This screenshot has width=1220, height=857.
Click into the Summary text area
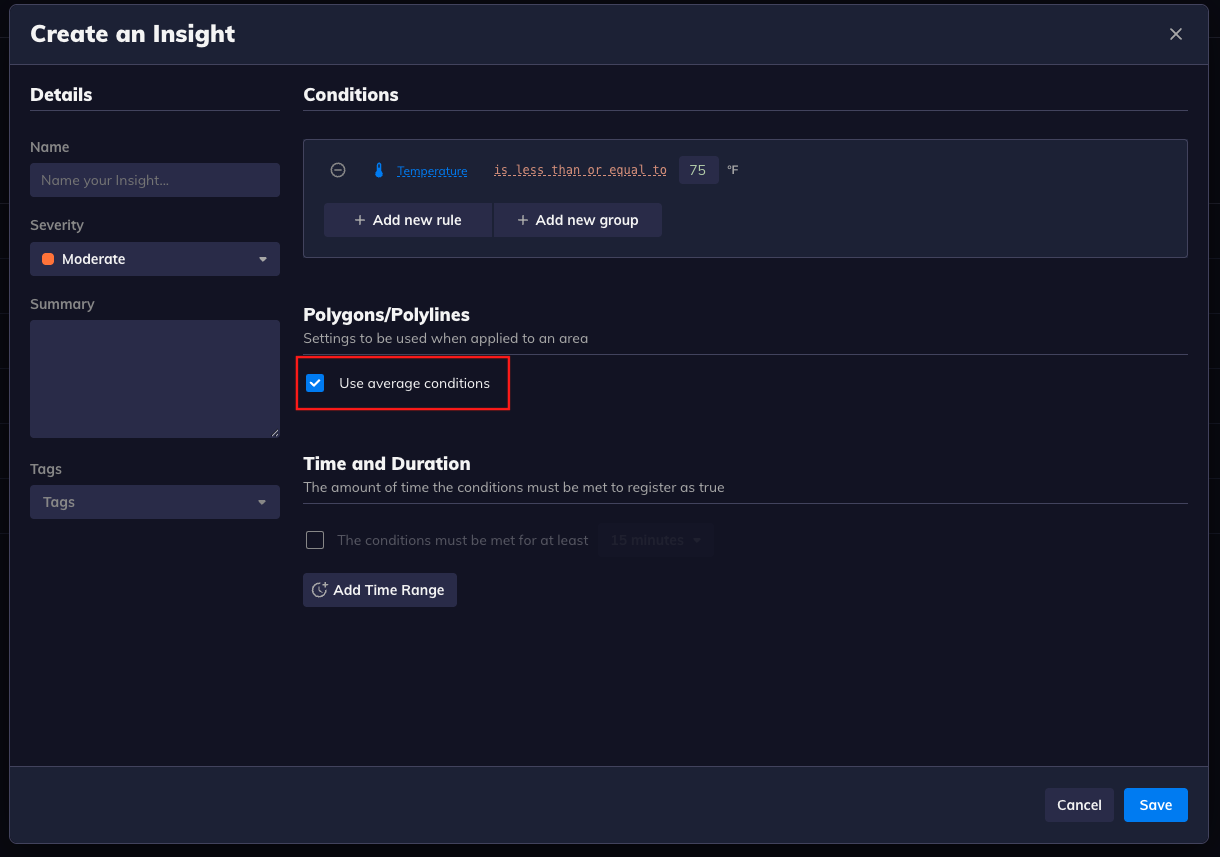[155, 378]
